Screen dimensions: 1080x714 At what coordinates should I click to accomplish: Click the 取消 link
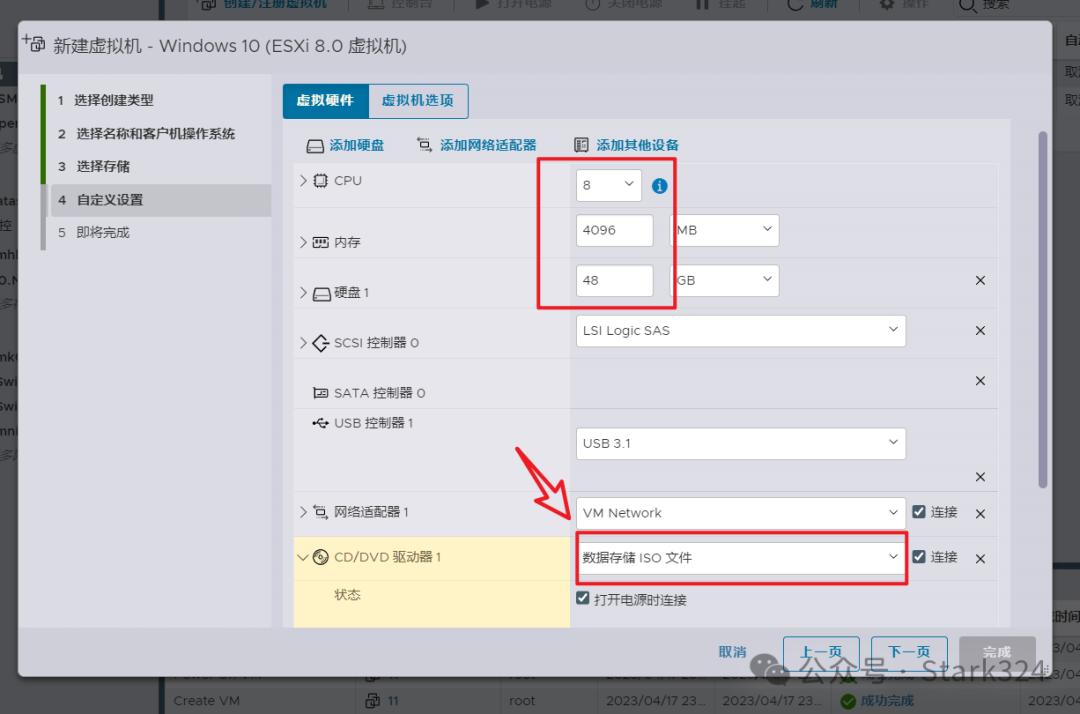pyautogui.click(x=732, y=652)
